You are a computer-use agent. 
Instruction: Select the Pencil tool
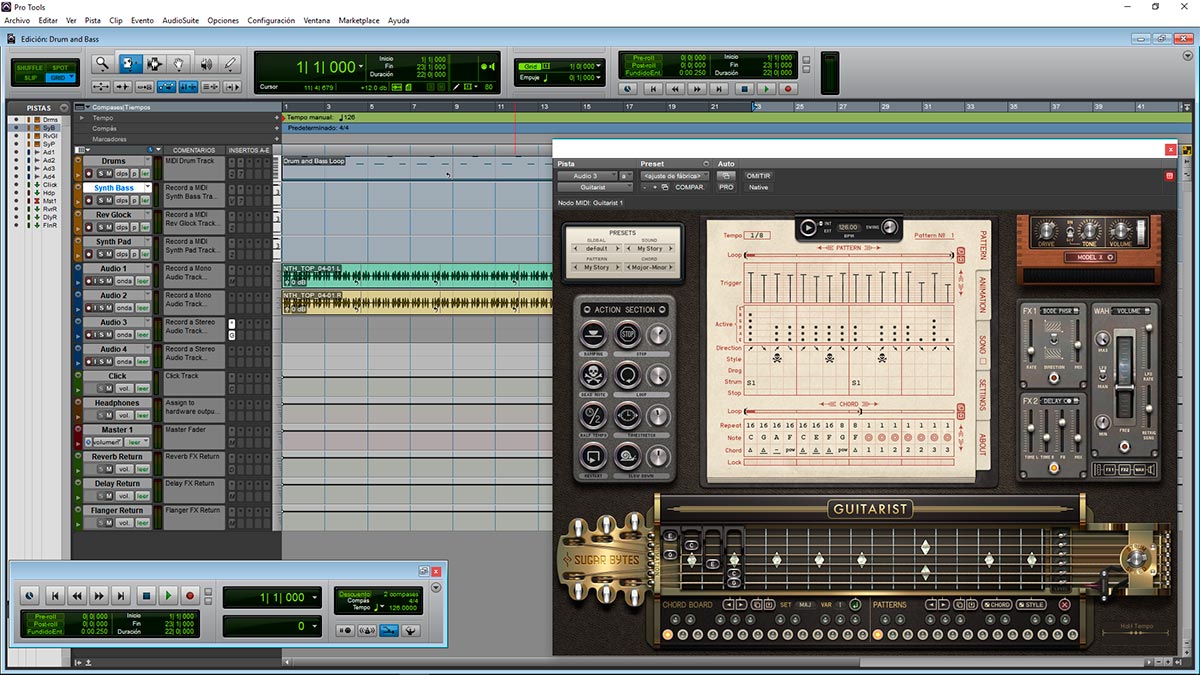coord(231,64)
